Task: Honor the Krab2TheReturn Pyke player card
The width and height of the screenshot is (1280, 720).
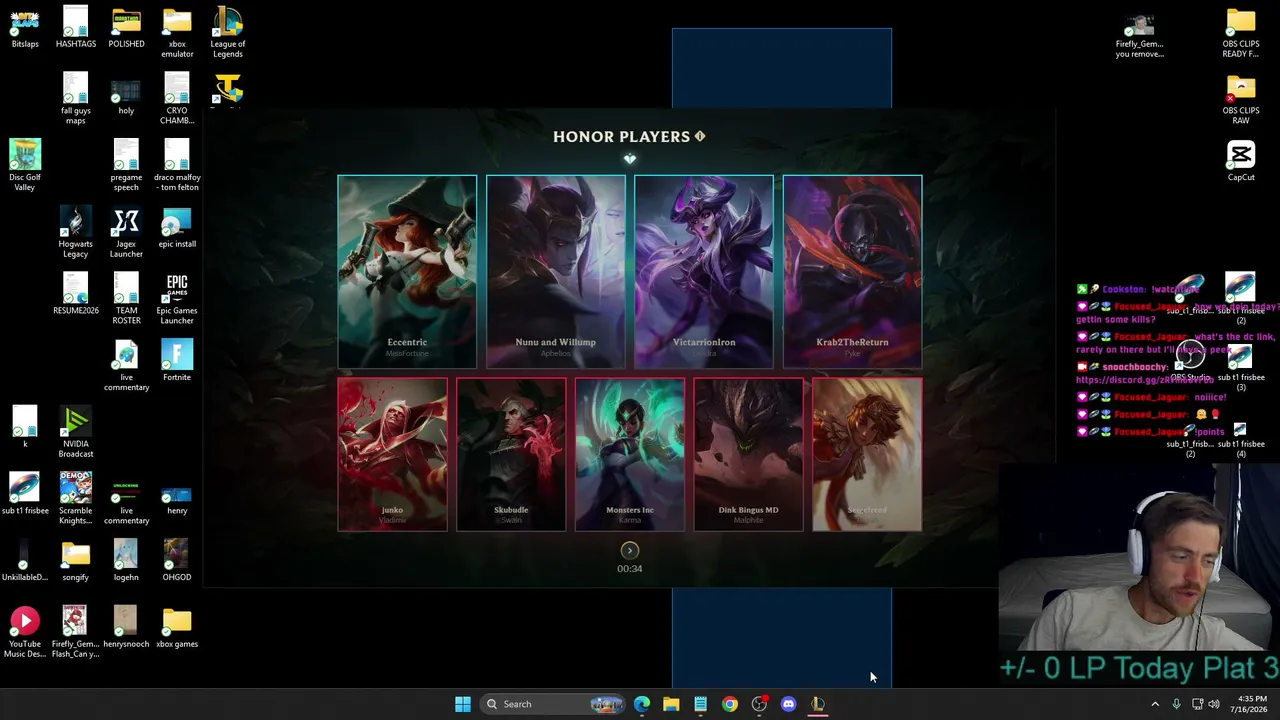Action: coord(852,272)
